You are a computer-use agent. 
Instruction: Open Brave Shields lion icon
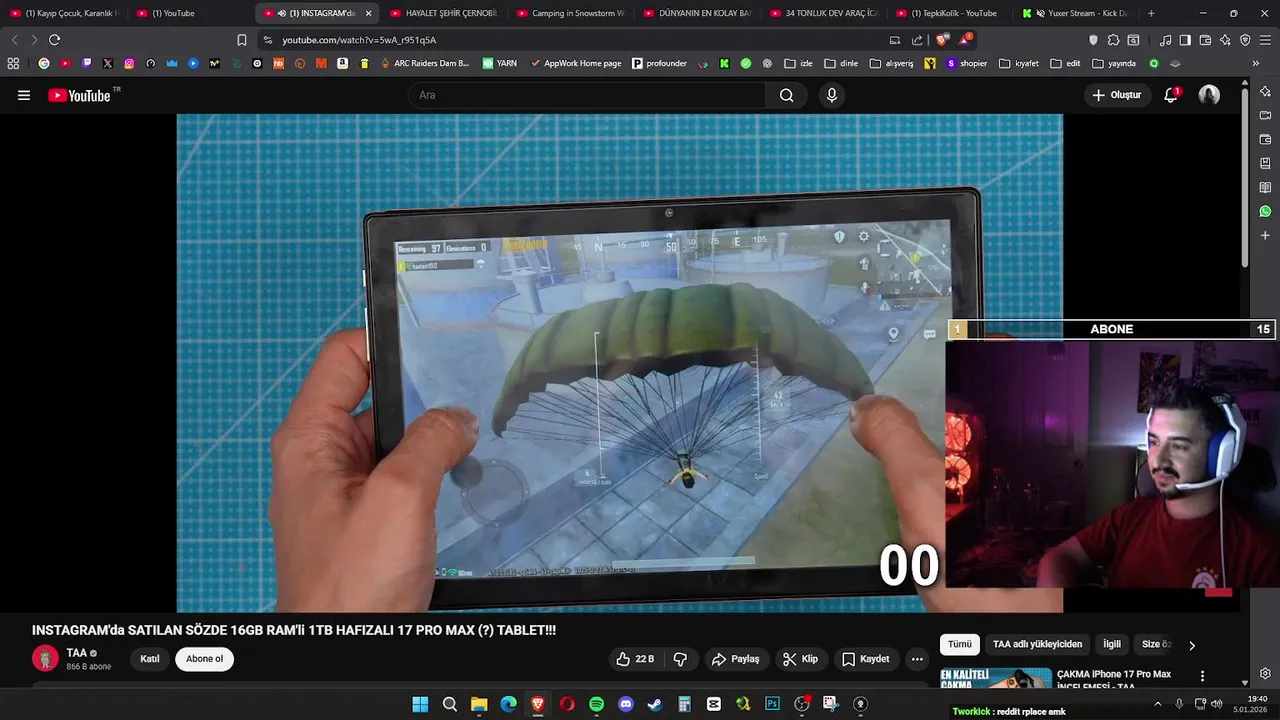tap(942, 40)
